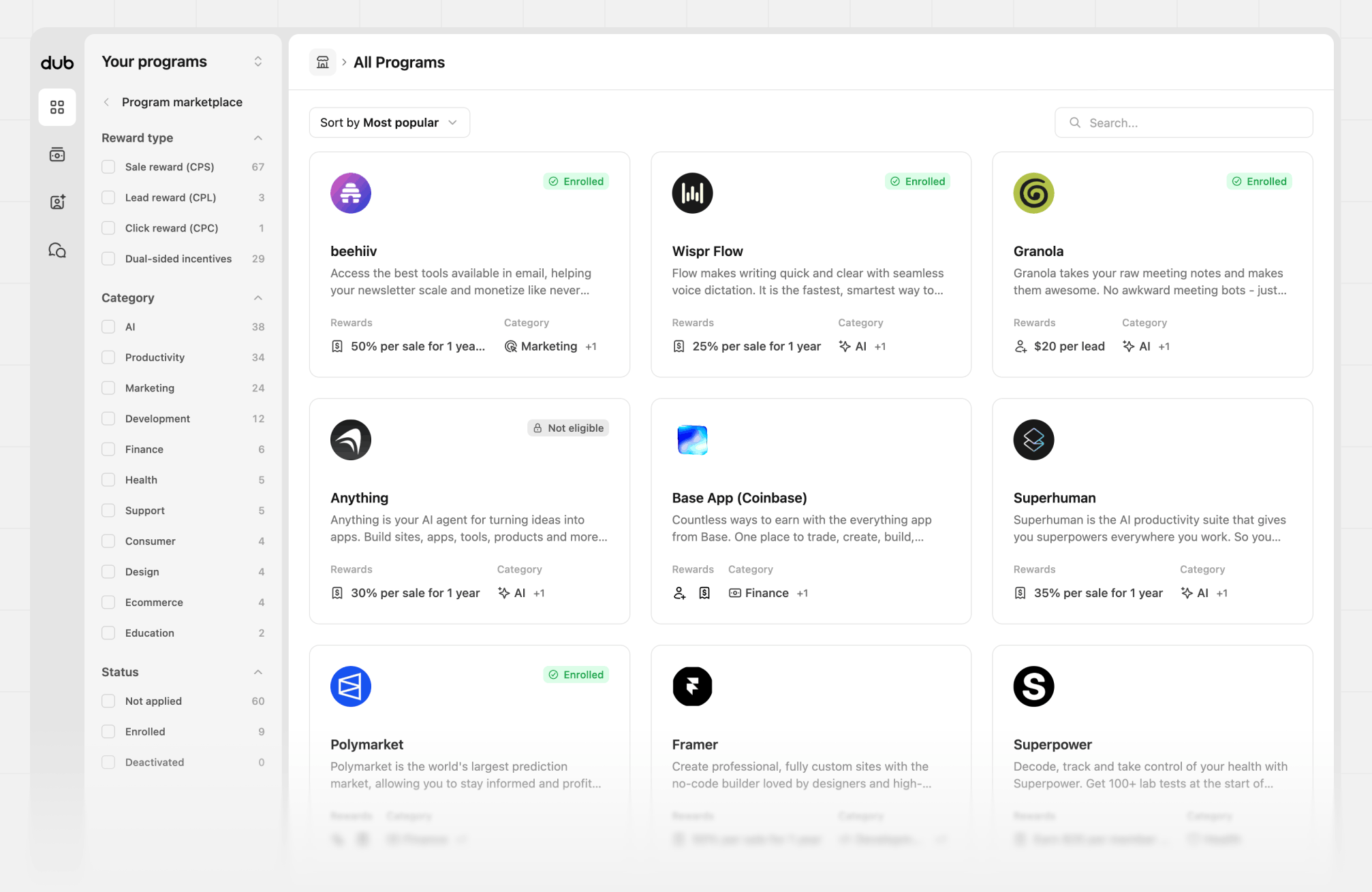Click the lead reward icon on Base App card
1372x892 pixels.
pos(679,593)
